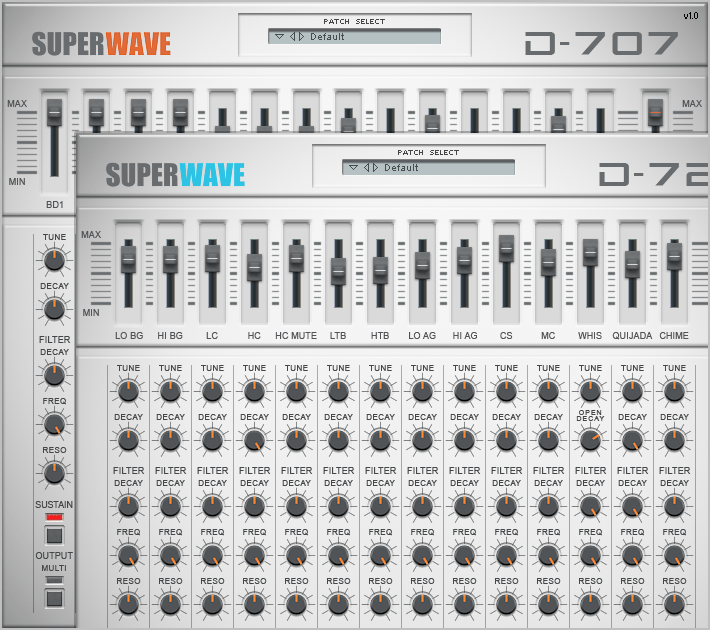Click the BD1 FILTER DECAY knob
This screenshot has height=630, width=710.
(x=54, y=375)
